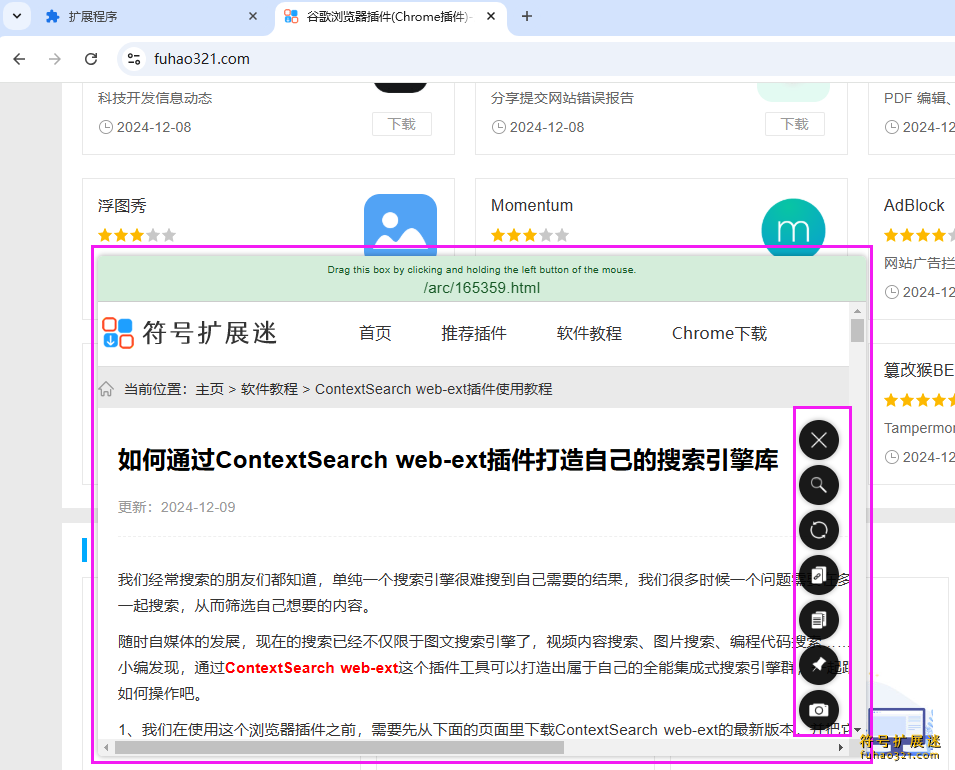This screenshot has height=770, width=955.
Task: Click popup horizontal scrollbar right arrow
Action: (x=840, y=747)
